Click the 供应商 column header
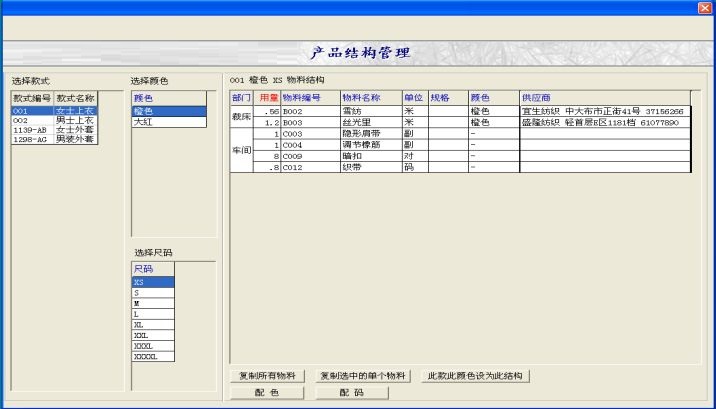Viewport: 716px width, 409px height. point(605,98)
